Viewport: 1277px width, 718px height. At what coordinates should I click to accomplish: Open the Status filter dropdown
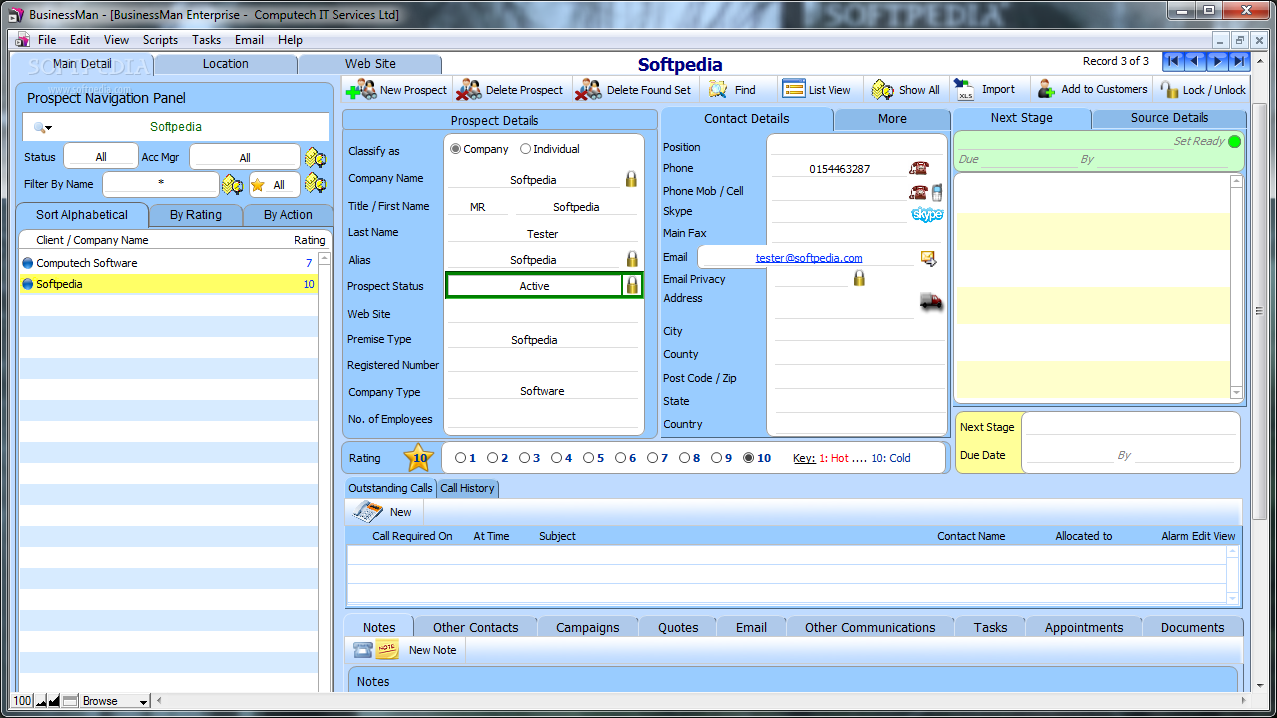tap(101, 157)
